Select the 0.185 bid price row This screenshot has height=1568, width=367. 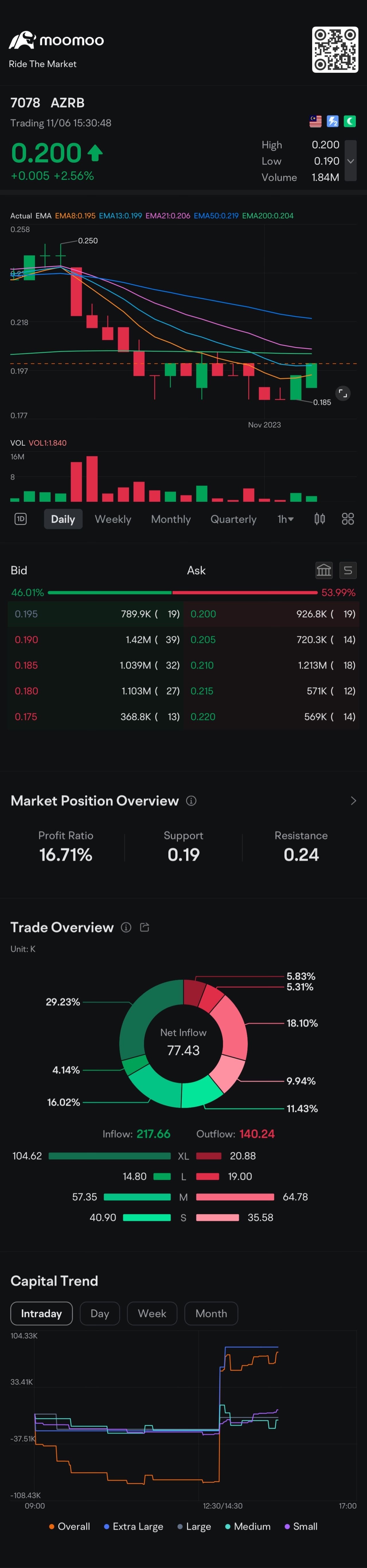pos(95,665)
